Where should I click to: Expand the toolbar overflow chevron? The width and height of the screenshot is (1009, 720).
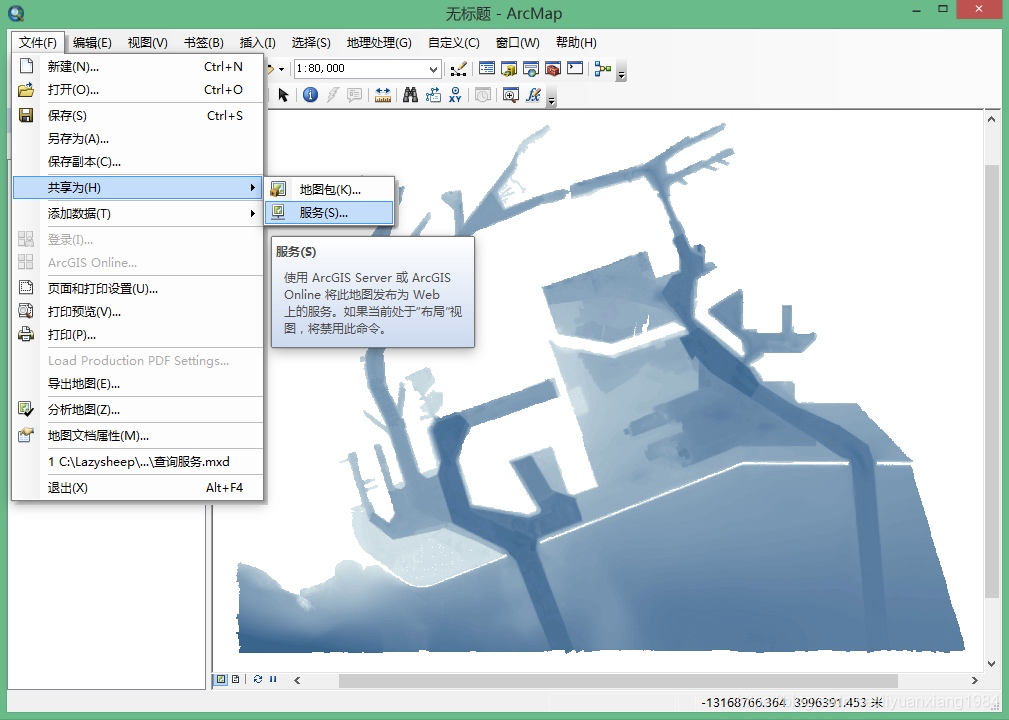click(x=622, y=73)
